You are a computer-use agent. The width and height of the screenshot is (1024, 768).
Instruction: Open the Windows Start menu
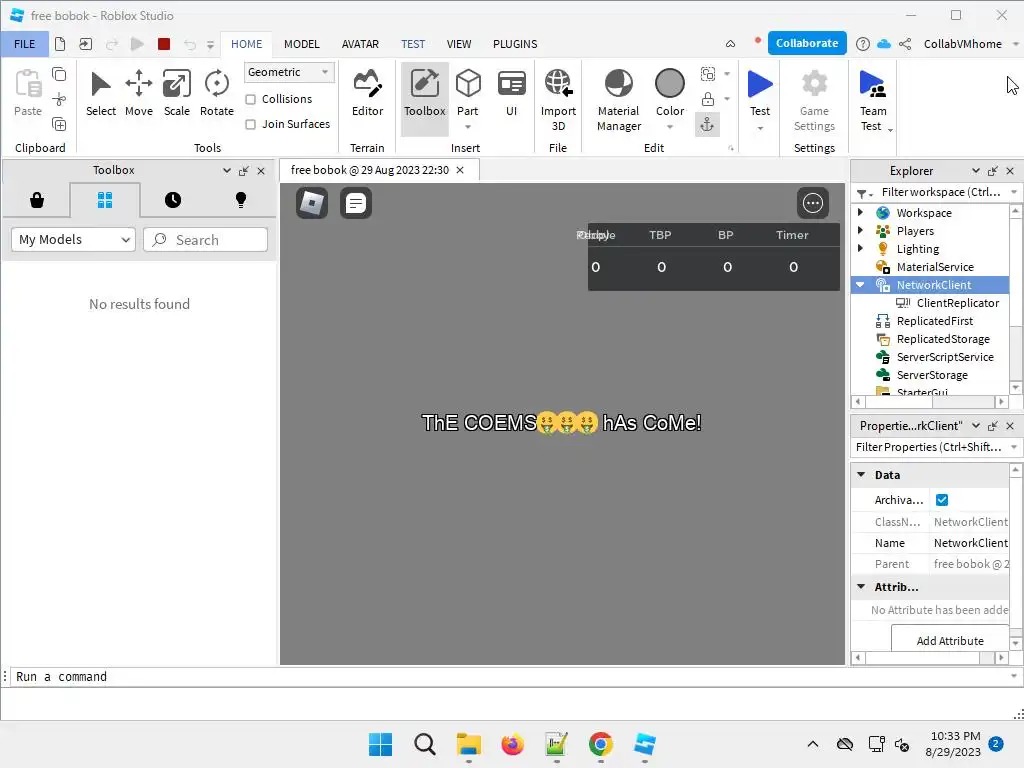pos(380,744)
